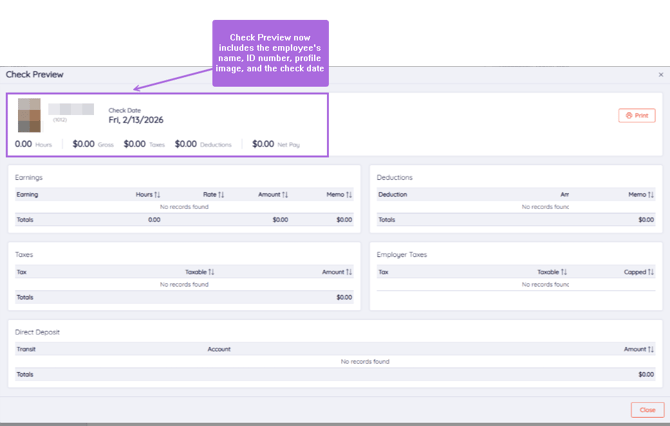This screenshot has height=426, width=670.
Task: Click the Earning column header
Action: [x=27, y=194]
